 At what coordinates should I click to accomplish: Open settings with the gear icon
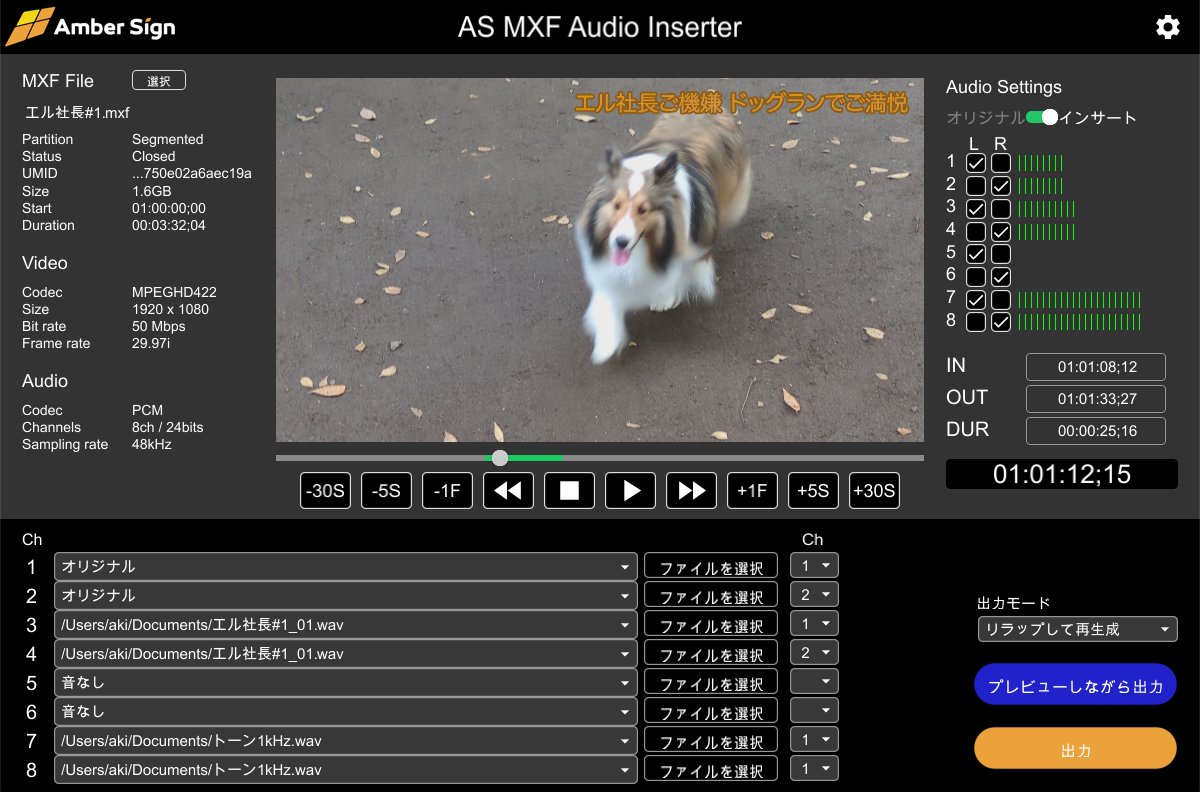(1167, 27)
